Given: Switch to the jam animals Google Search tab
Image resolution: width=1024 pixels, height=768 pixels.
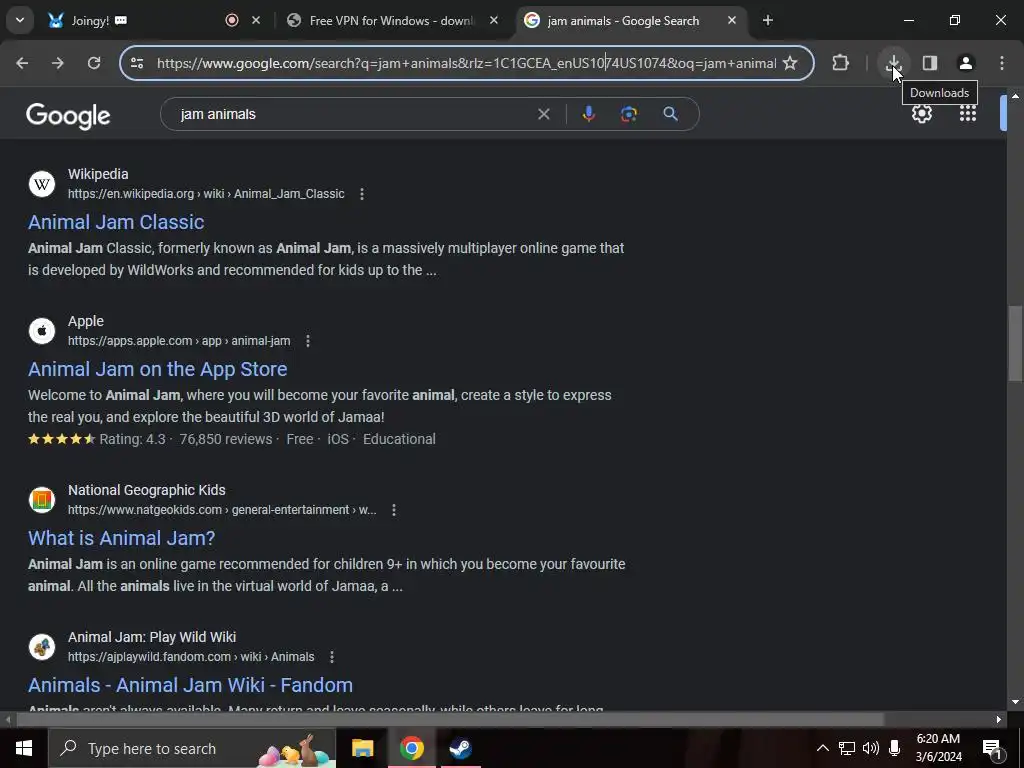Looking at the screenshot, I should (x=623, y=20).
